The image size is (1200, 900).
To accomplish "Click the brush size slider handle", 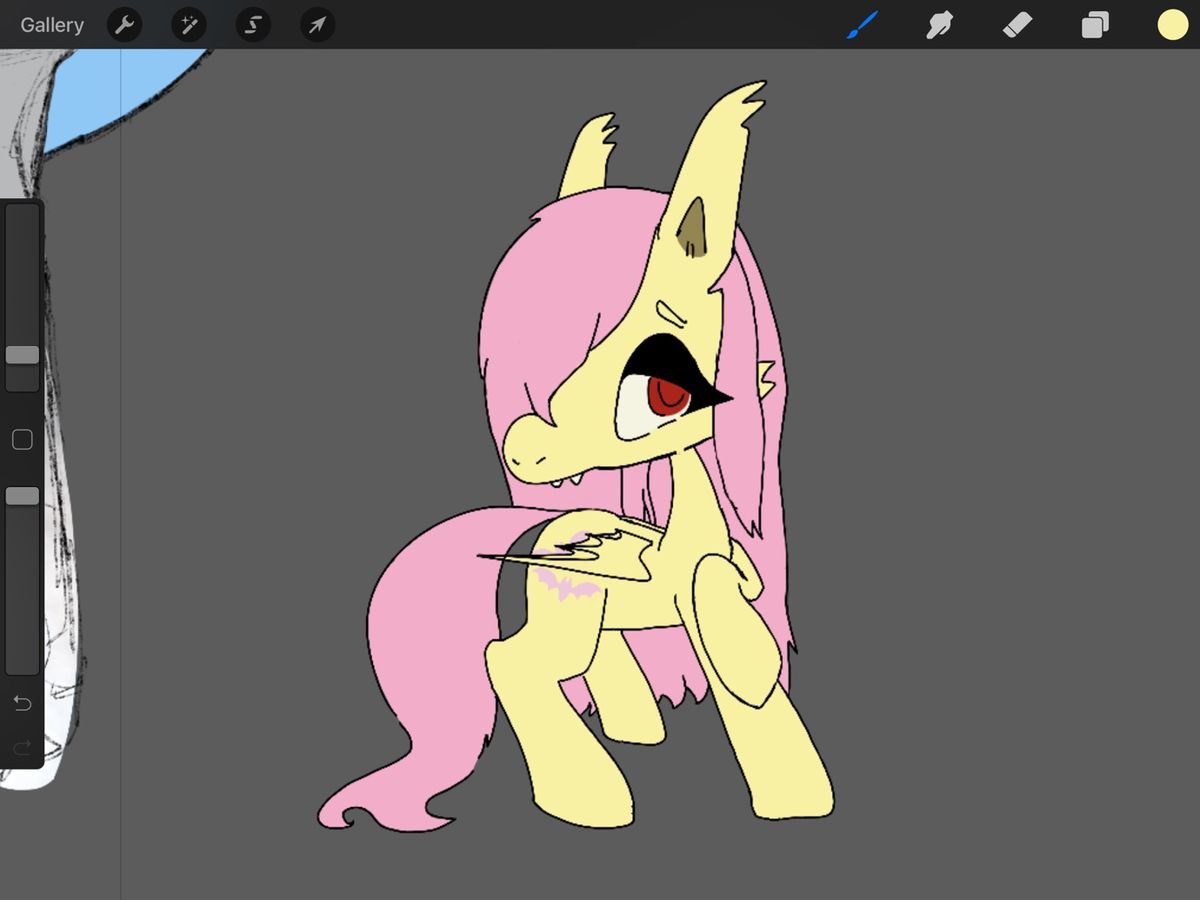I will (x=22, y=355).
